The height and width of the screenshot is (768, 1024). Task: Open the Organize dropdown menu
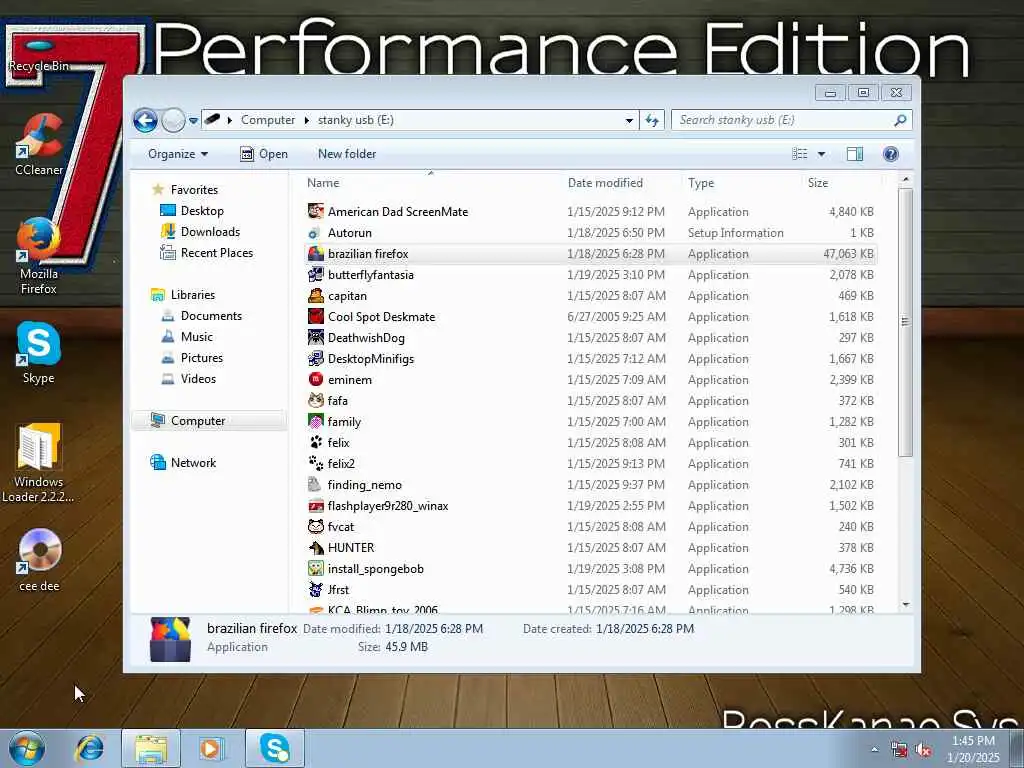coord(178,153)
